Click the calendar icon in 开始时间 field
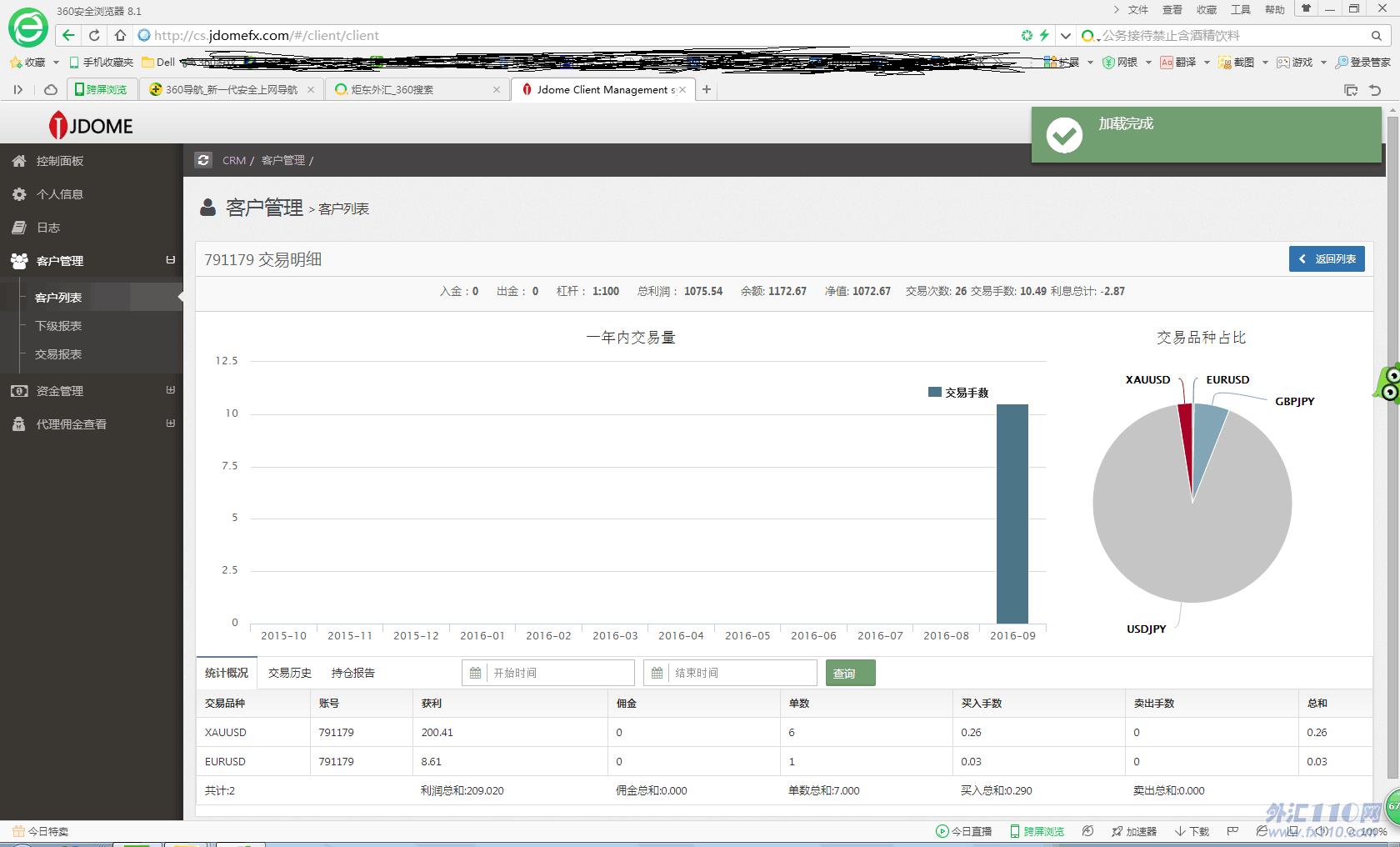Viewport: 1400px width, 847px height. coord(476,673)
